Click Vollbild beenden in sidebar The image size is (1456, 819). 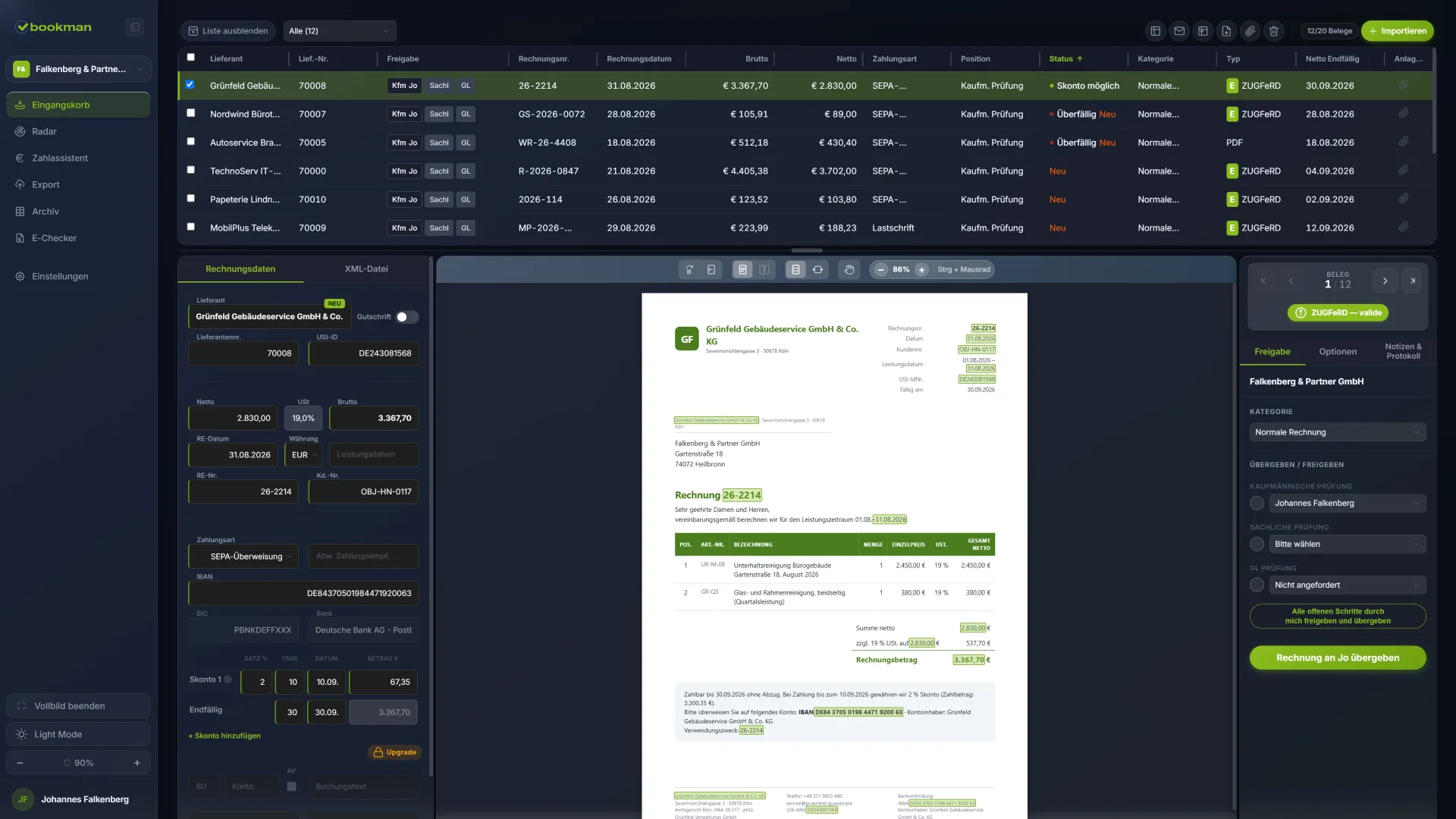click(x=78, y=706)
